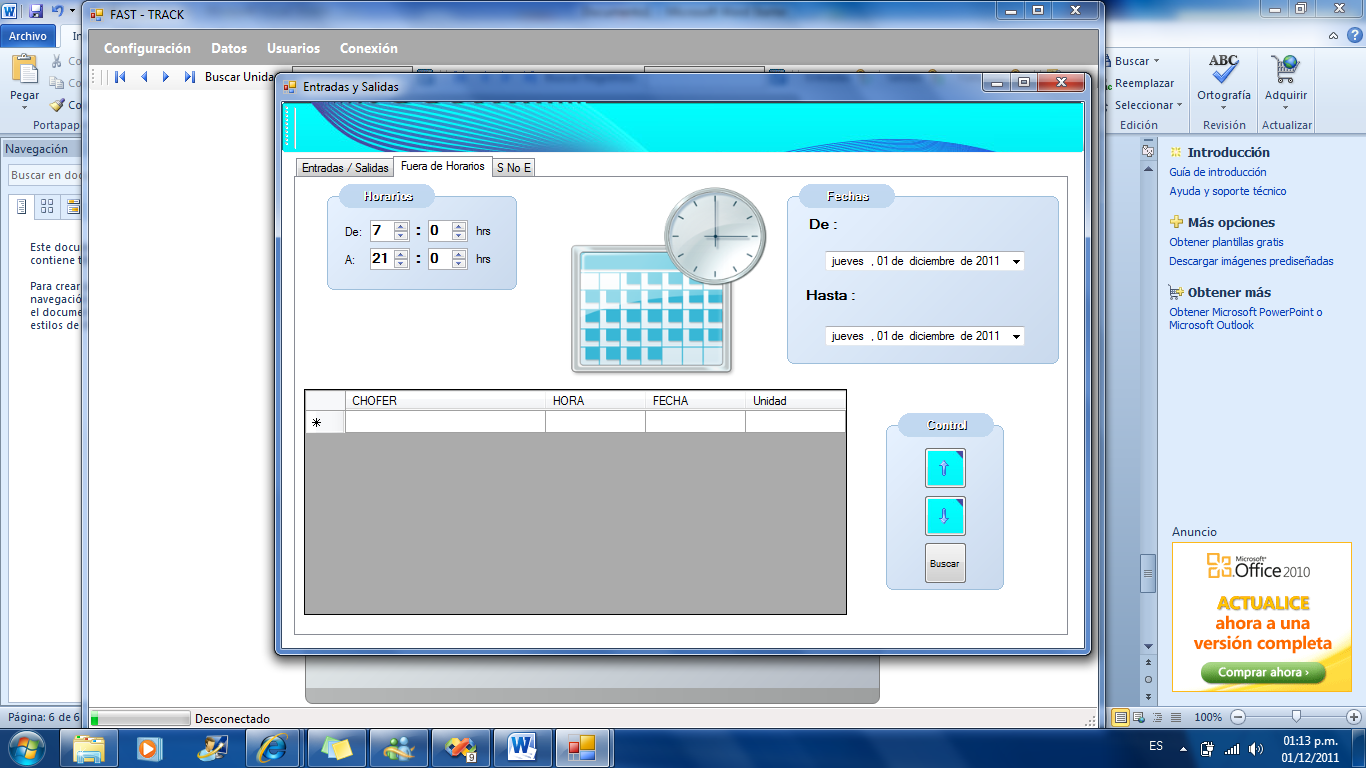Switch to the S No E tab
Screen dimensions: 1366x768
coord(514,168)
